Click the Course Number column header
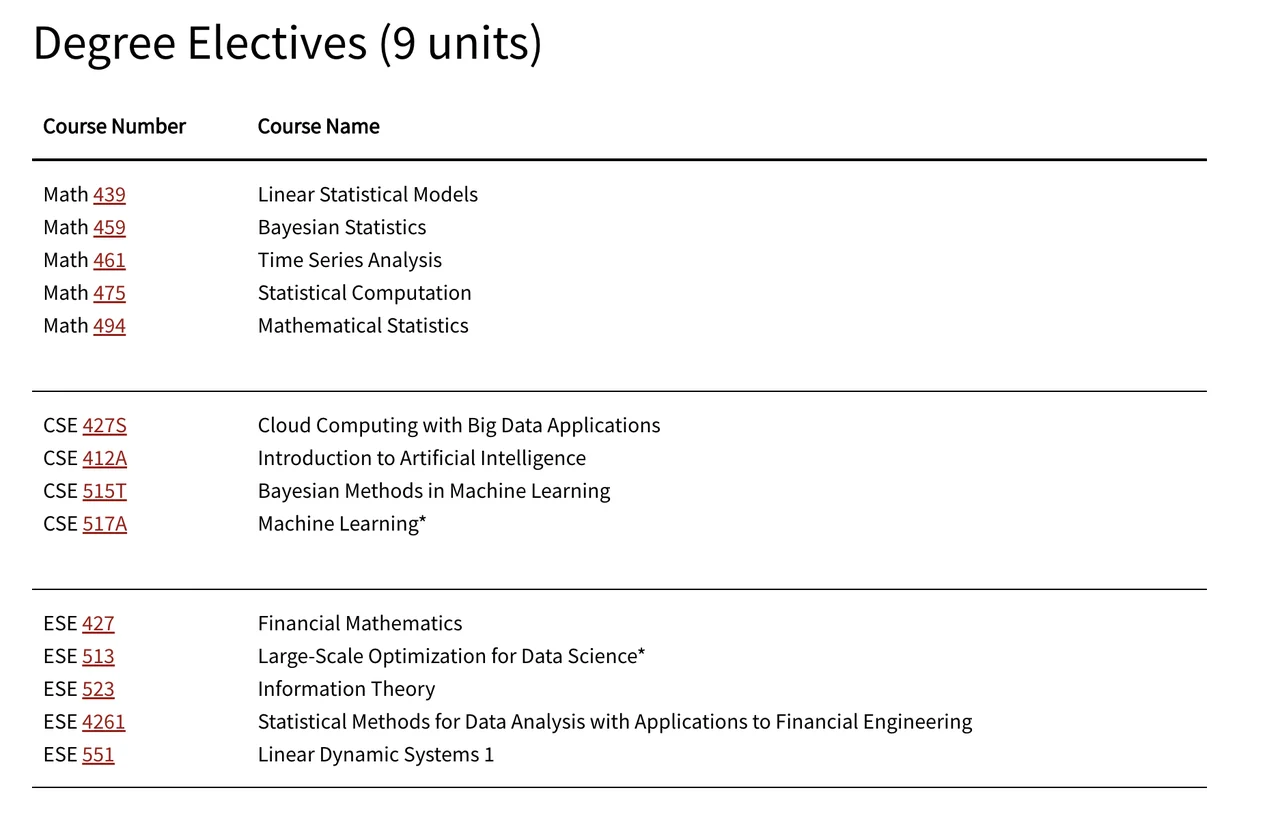Image resolution: width=1280 pixels, height=814 pixels. [114, 126]
